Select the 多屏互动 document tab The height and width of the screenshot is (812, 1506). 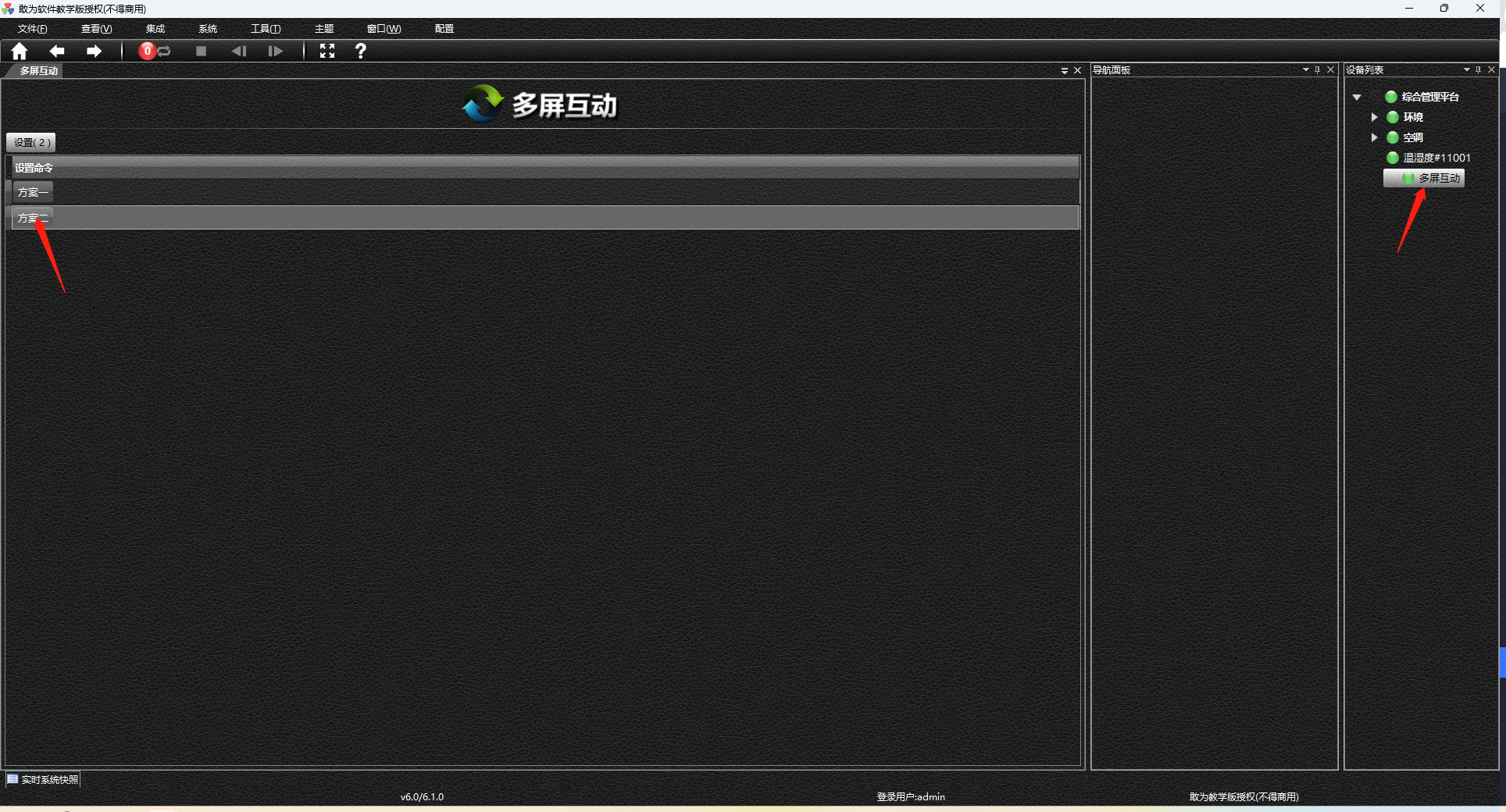click(x=38, y=71)
